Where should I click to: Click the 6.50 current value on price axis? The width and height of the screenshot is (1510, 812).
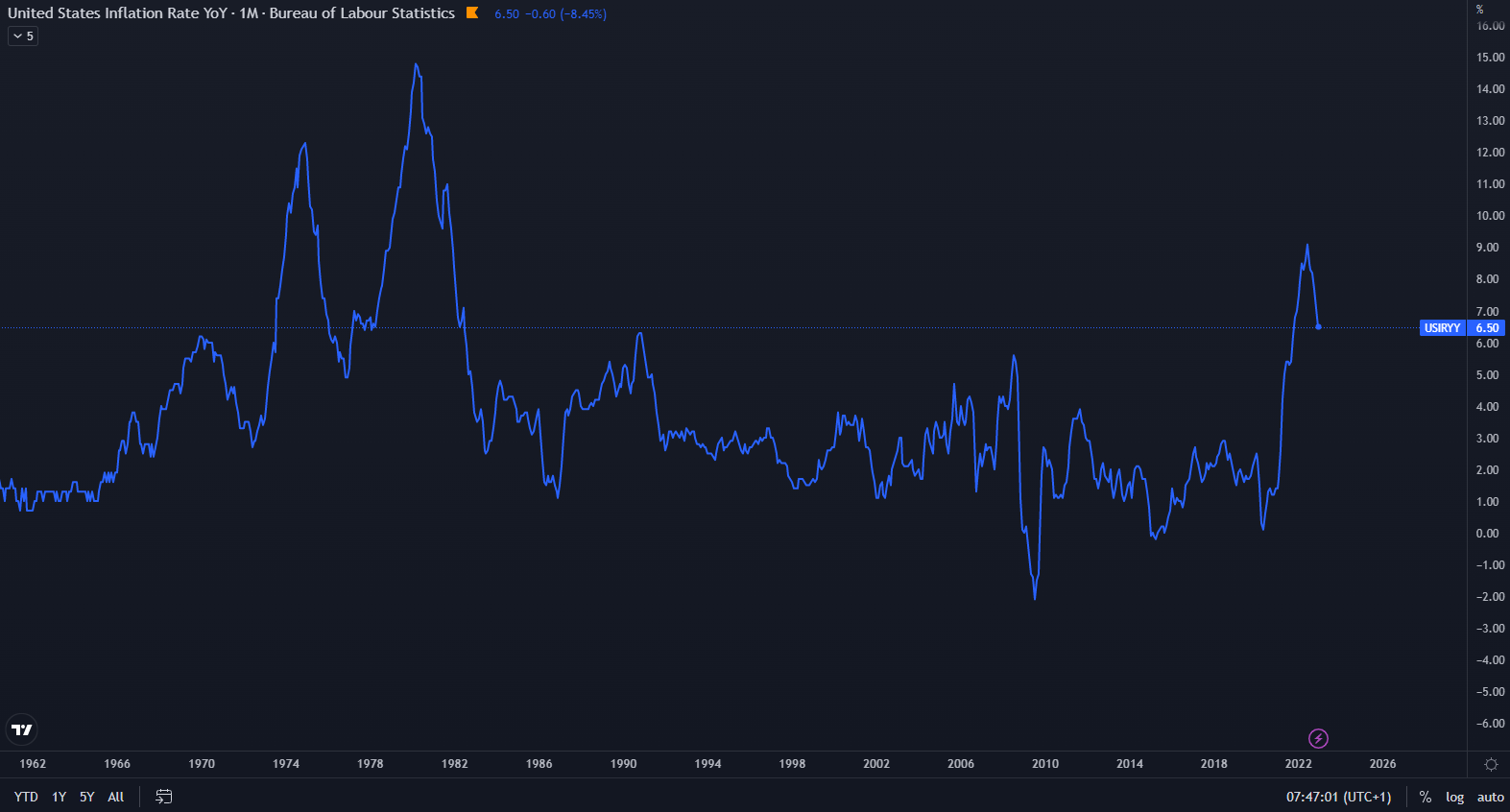point(1487,328)
